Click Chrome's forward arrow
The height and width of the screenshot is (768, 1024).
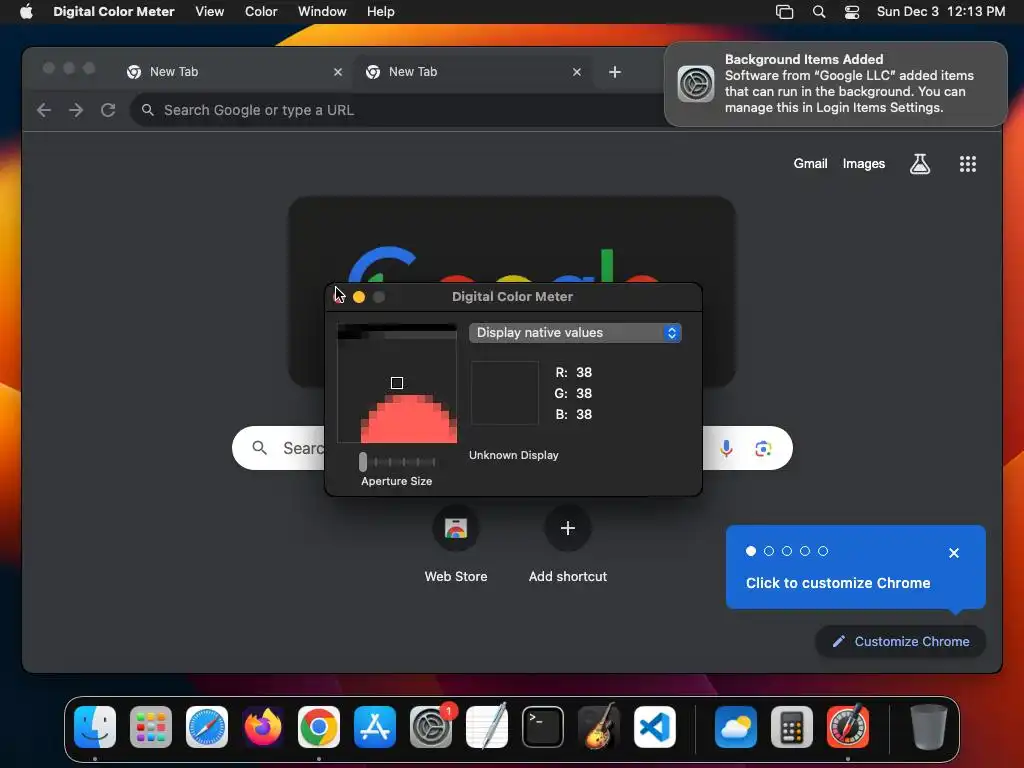(76, 110)
